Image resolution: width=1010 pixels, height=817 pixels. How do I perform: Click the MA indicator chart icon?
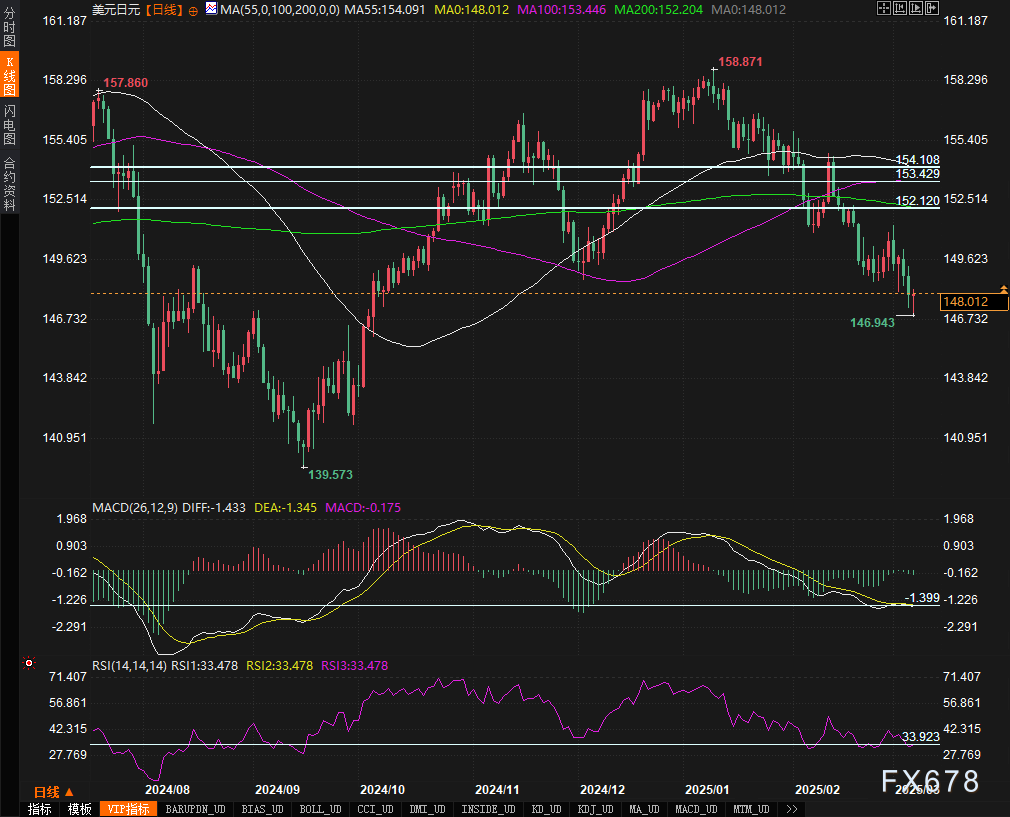210,9
